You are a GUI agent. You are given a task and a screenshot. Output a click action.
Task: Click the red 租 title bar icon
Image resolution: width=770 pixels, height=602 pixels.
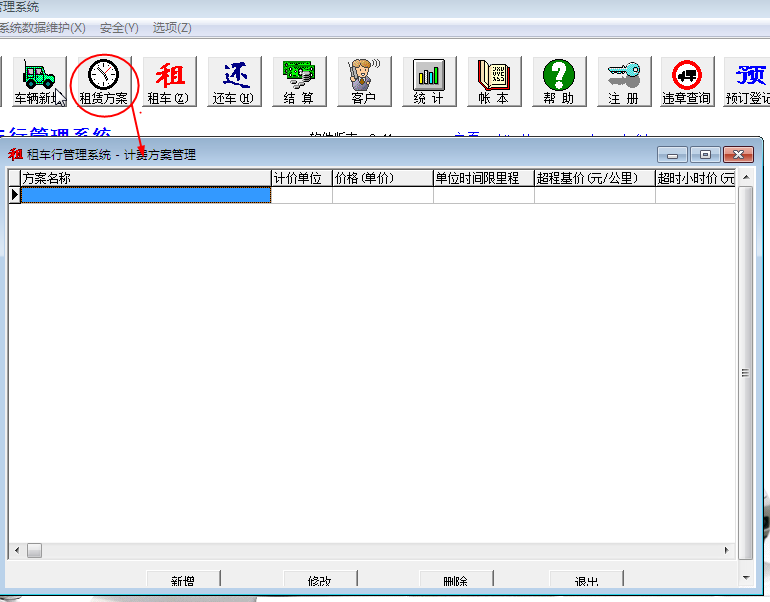[15, 154]
